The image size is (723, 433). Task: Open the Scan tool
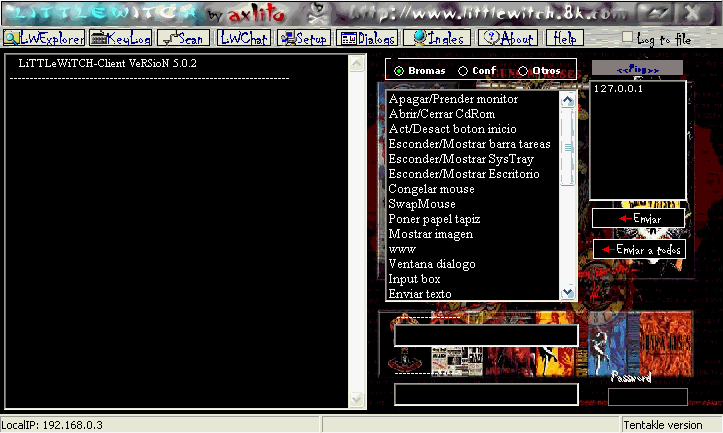(185, 38)
